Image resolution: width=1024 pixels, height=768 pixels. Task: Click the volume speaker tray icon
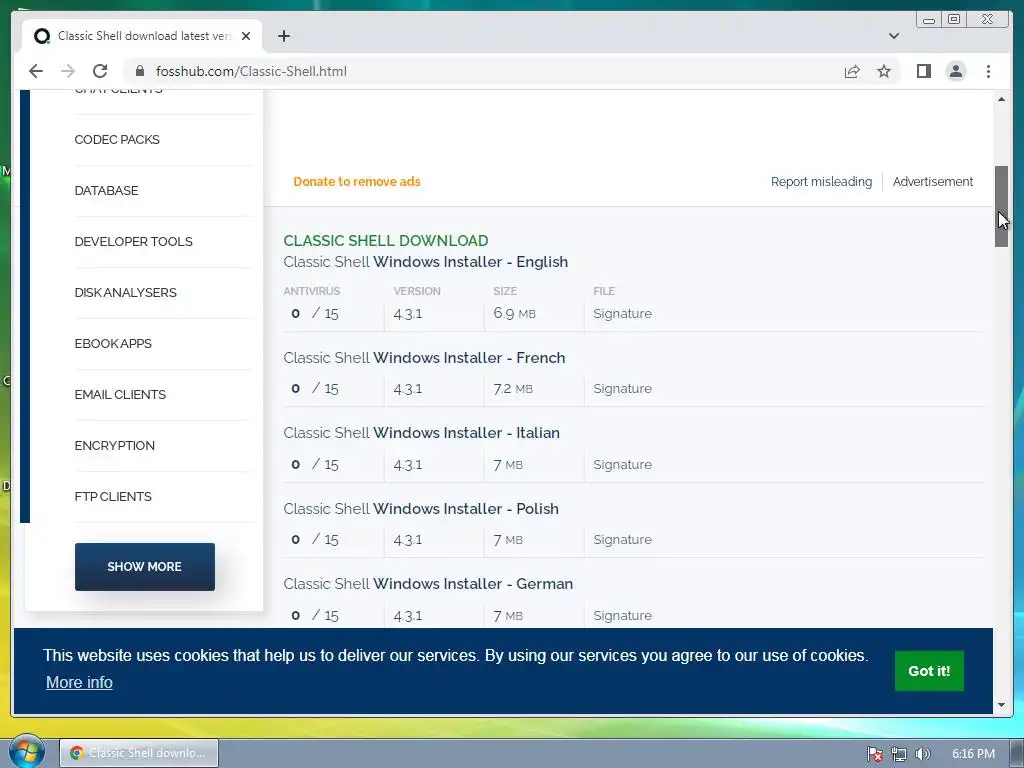click(x=922, y=754)
